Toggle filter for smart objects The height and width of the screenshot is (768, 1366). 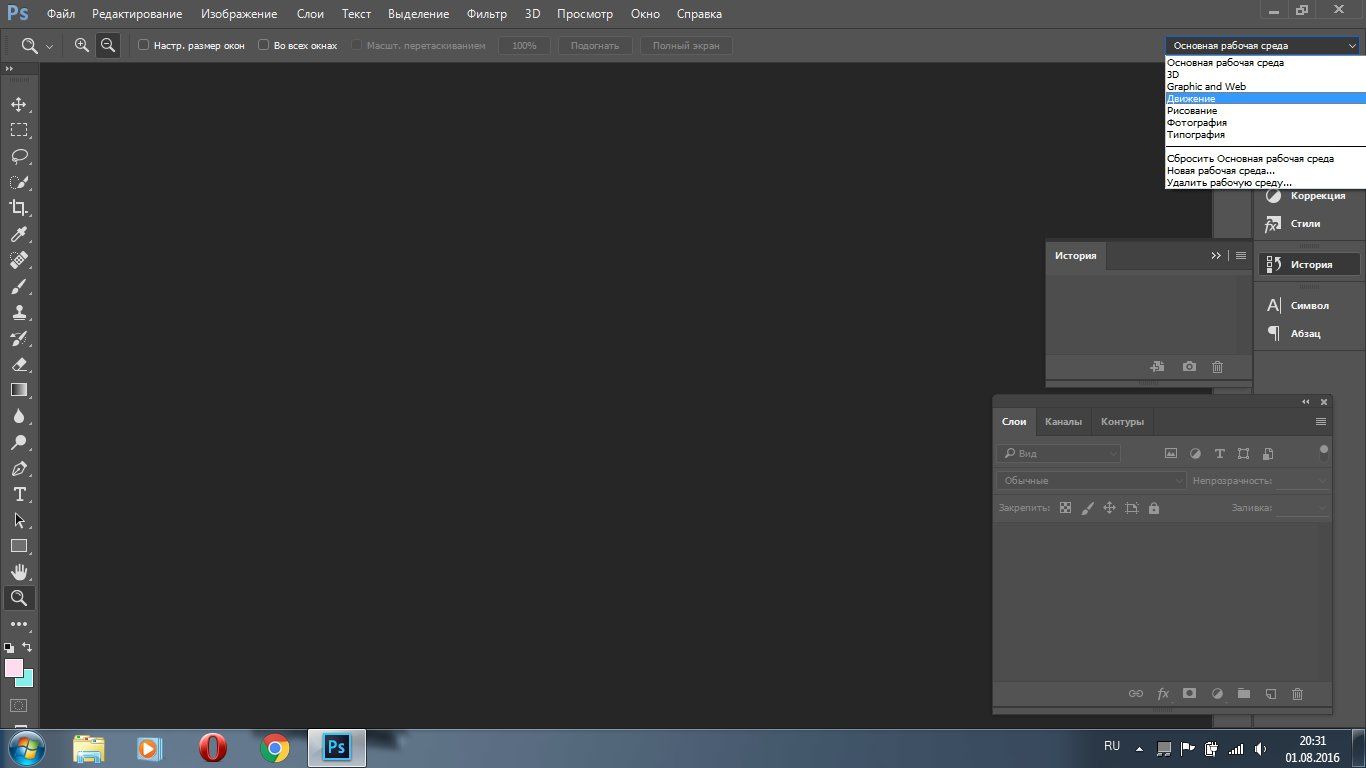click(x=1268, y=454)
